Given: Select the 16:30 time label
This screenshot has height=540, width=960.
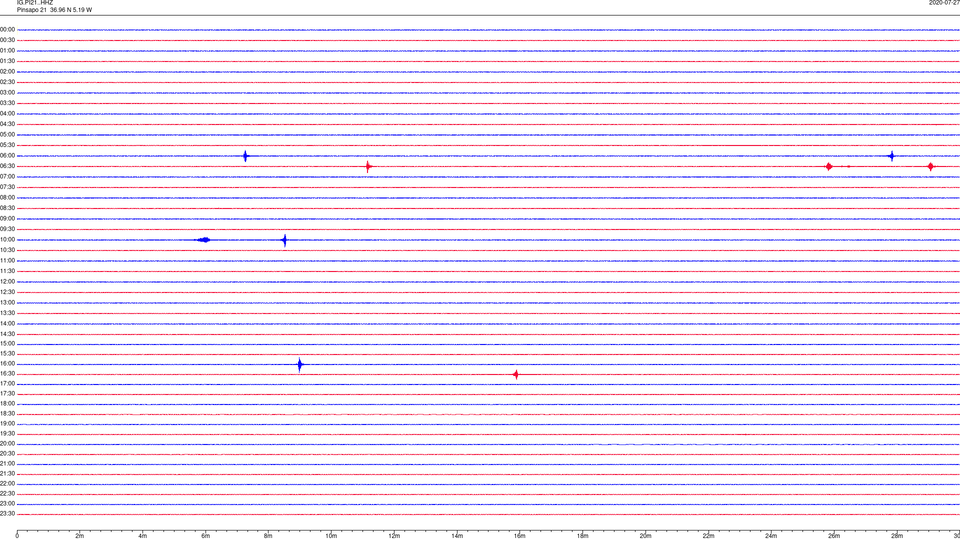Looking at the screenshot, I should [x=7, y=373].
